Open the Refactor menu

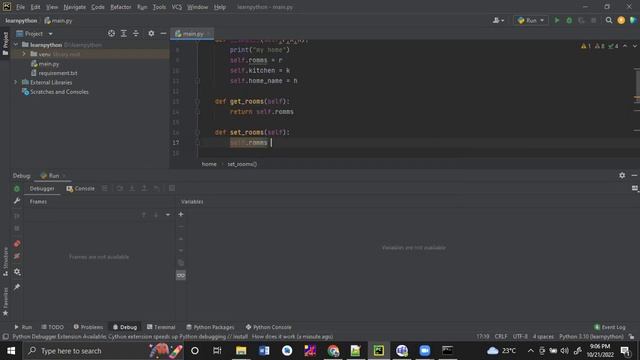(121, 7)
